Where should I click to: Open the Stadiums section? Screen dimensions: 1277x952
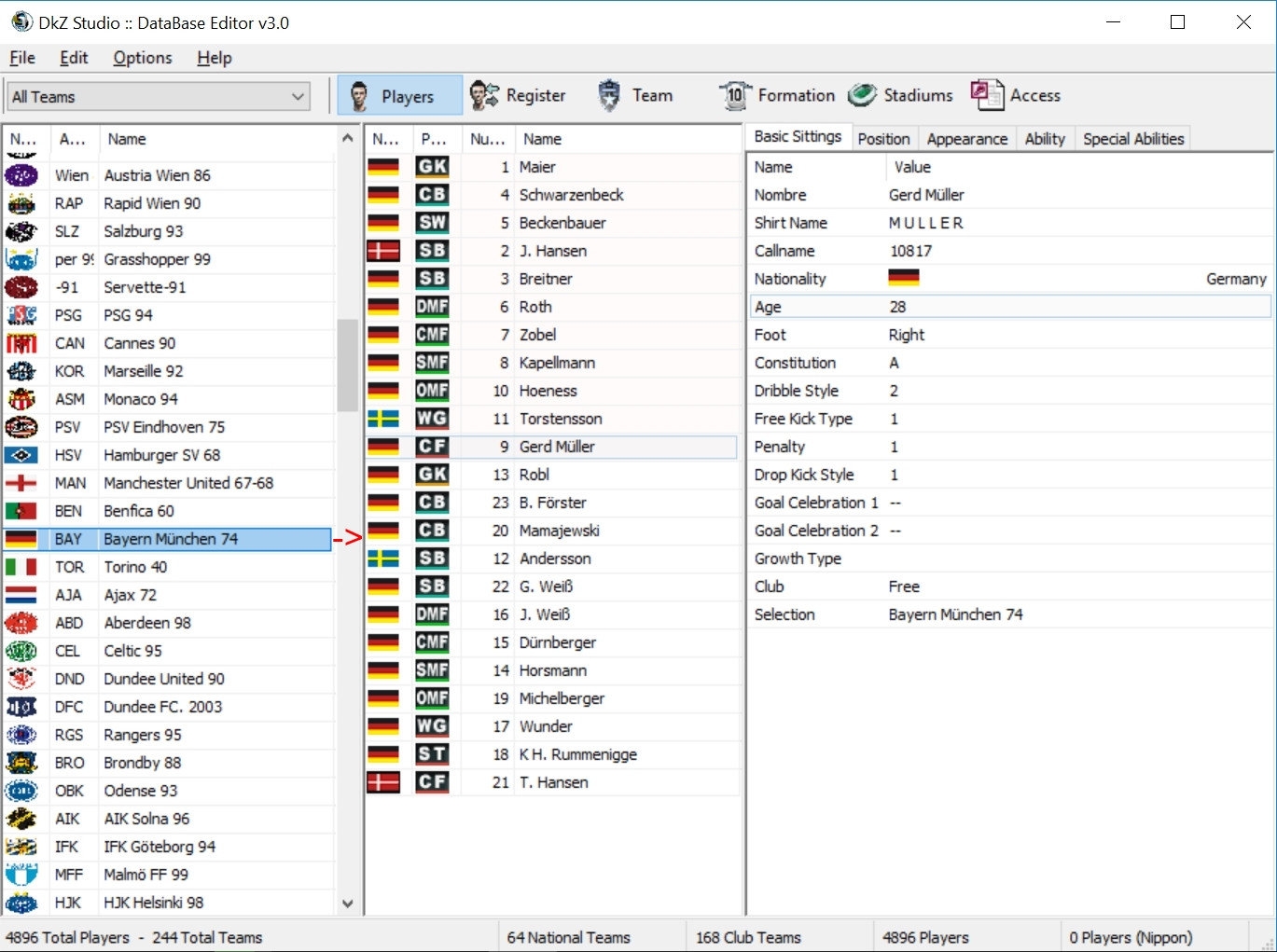[901, 95]
